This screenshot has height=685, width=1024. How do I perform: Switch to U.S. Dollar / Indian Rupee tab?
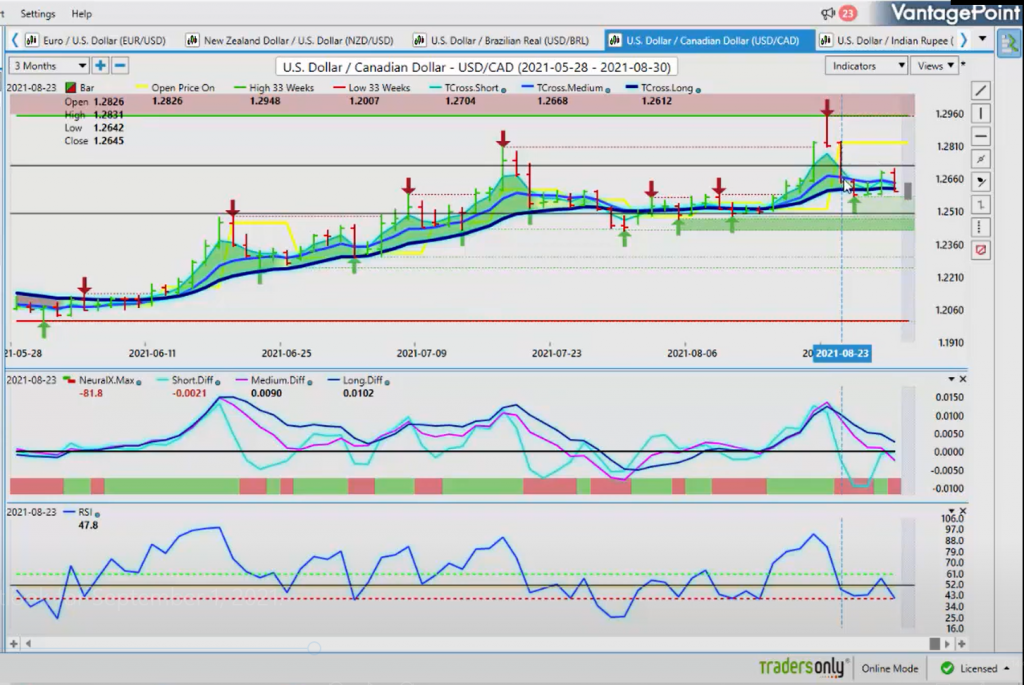coord(887,40)
